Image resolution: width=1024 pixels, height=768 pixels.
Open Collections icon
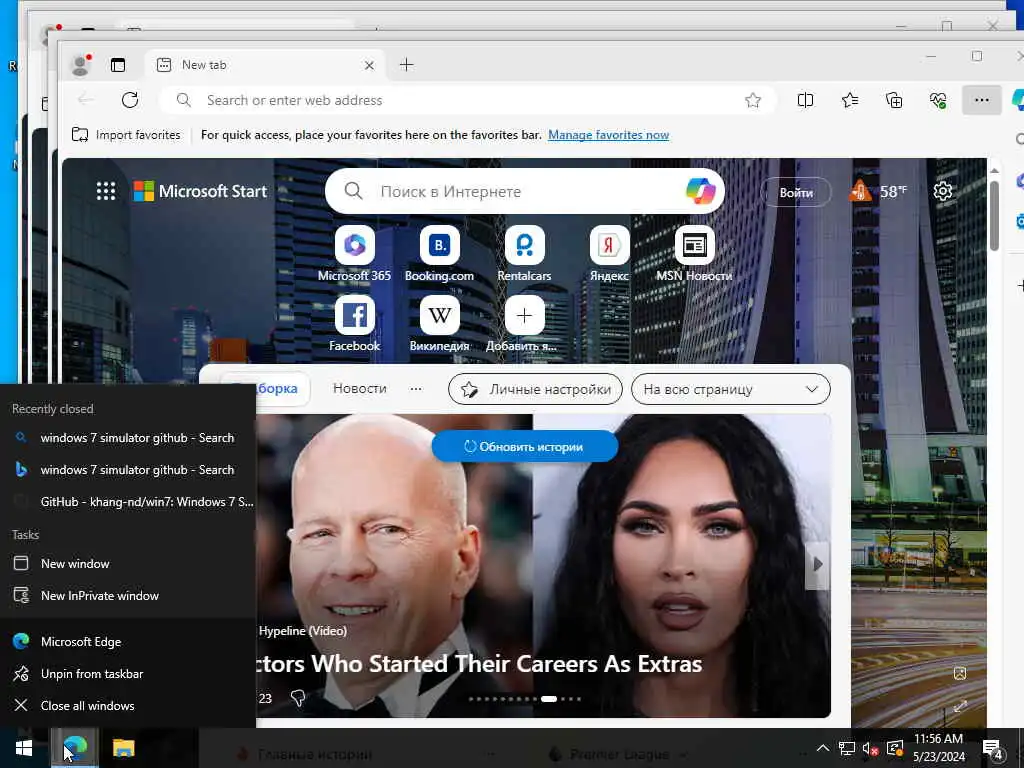pyautogui.click(x=894, y=100)
